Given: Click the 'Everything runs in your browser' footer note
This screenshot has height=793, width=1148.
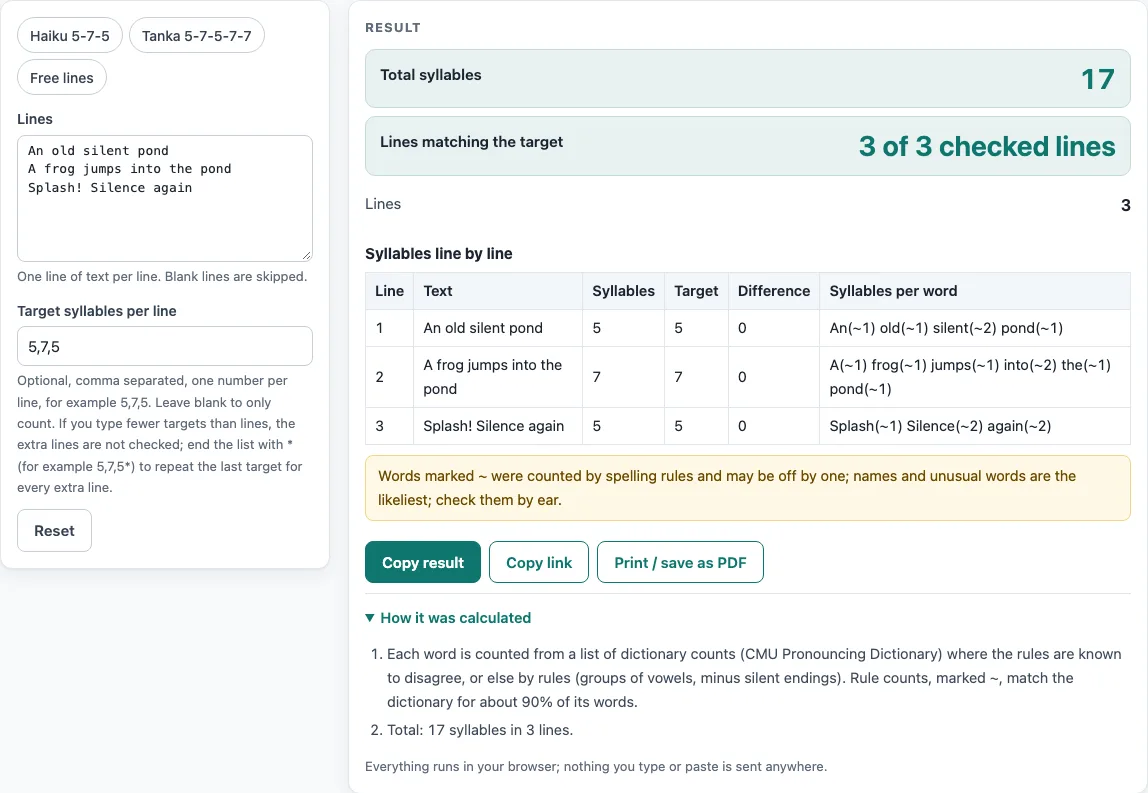Looking at the screenshot, I should pyautogui.click(x=596, y=767).
